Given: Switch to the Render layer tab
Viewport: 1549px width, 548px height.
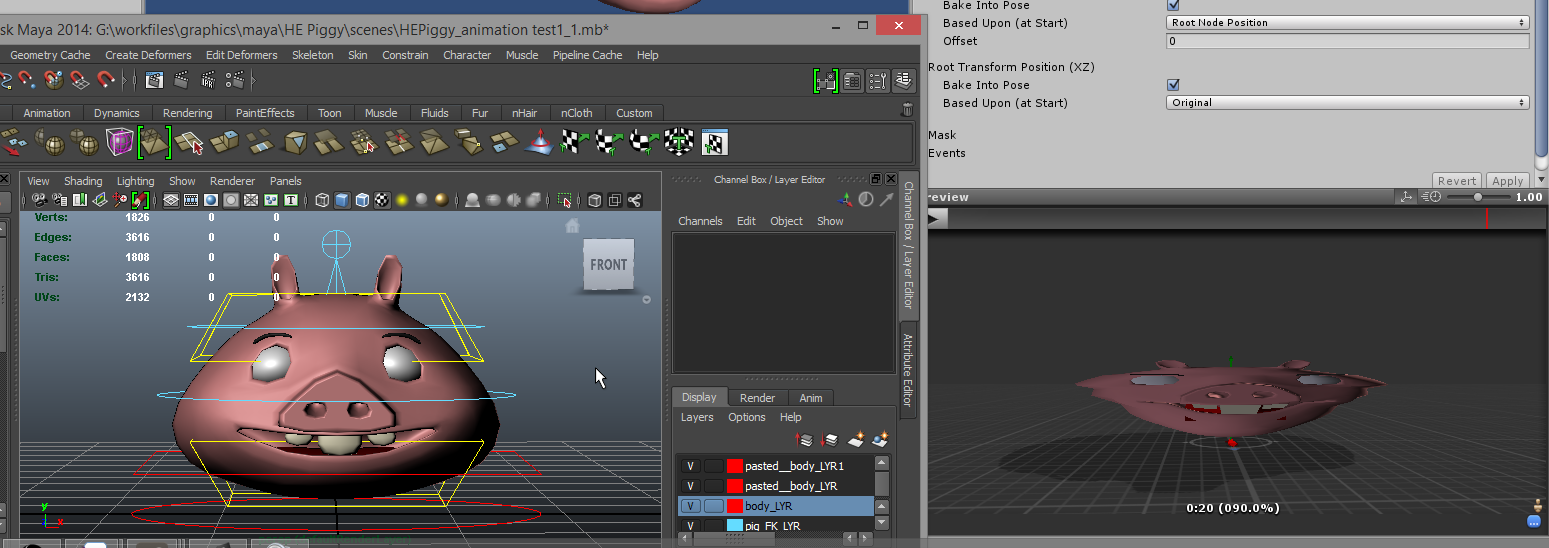Looking at the screenshot, I should pos(757,398).
